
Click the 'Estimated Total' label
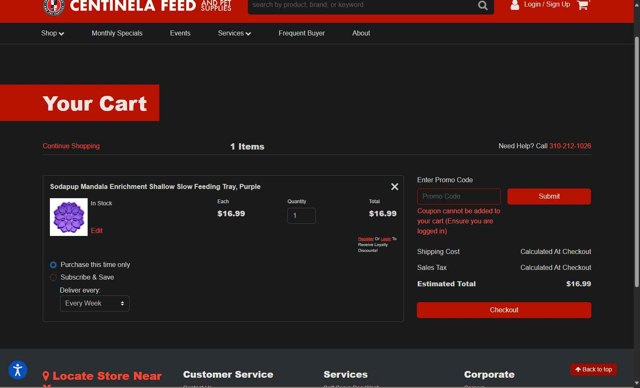446,284
